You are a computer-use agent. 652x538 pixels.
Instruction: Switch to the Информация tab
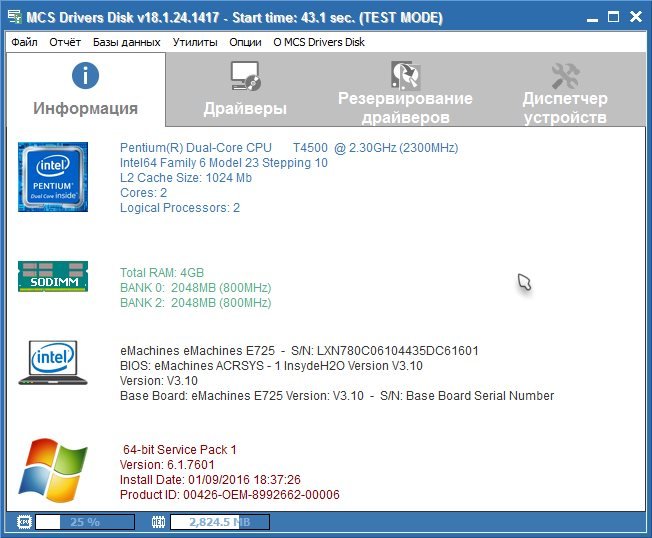coord(86,89)
